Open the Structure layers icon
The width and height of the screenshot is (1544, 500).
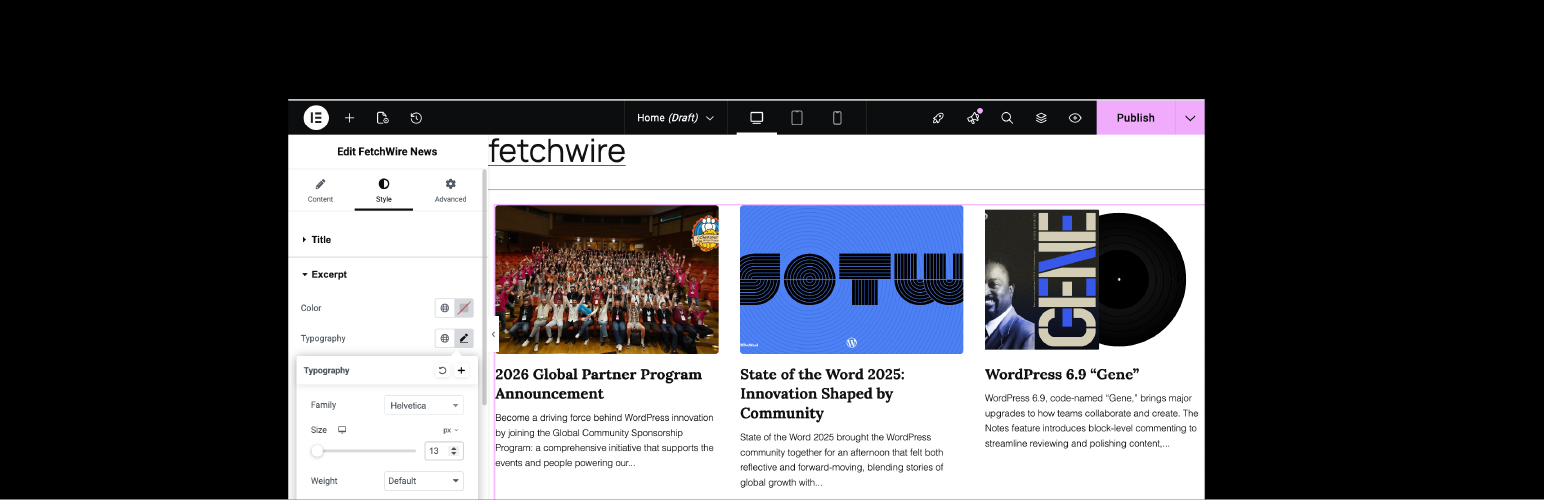click(x=1041, y=118)
